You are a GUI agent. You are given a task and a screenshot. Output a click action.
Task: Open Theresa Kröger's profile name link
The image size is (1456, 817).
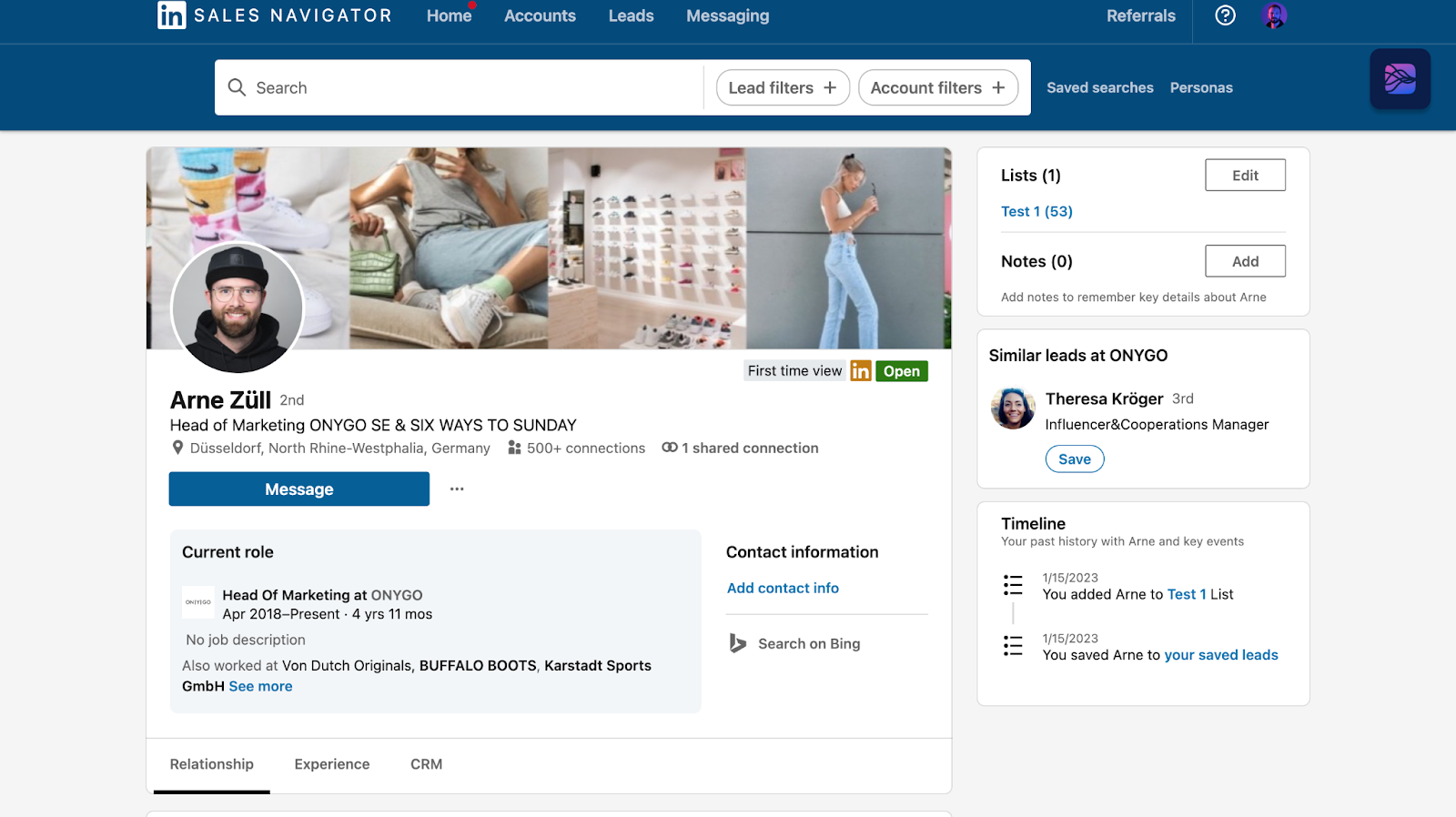click(1105, 398)
